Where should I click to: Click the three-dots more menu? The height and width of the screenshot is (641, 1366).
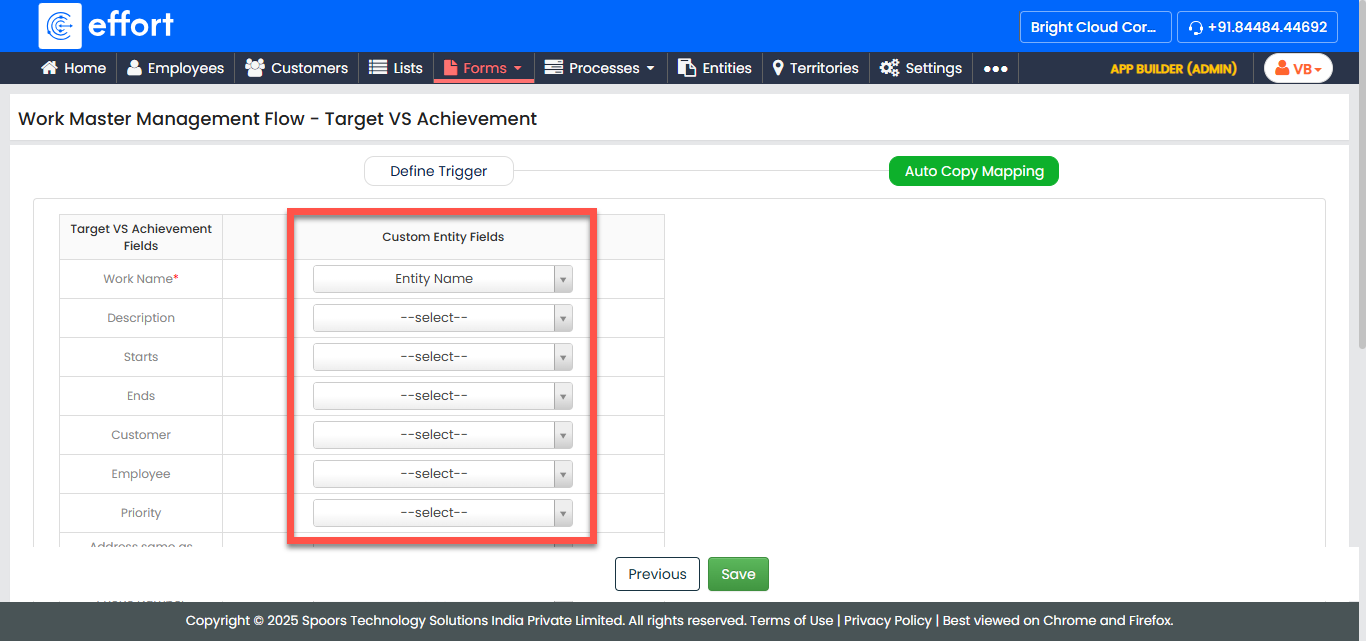click(995, 69)
